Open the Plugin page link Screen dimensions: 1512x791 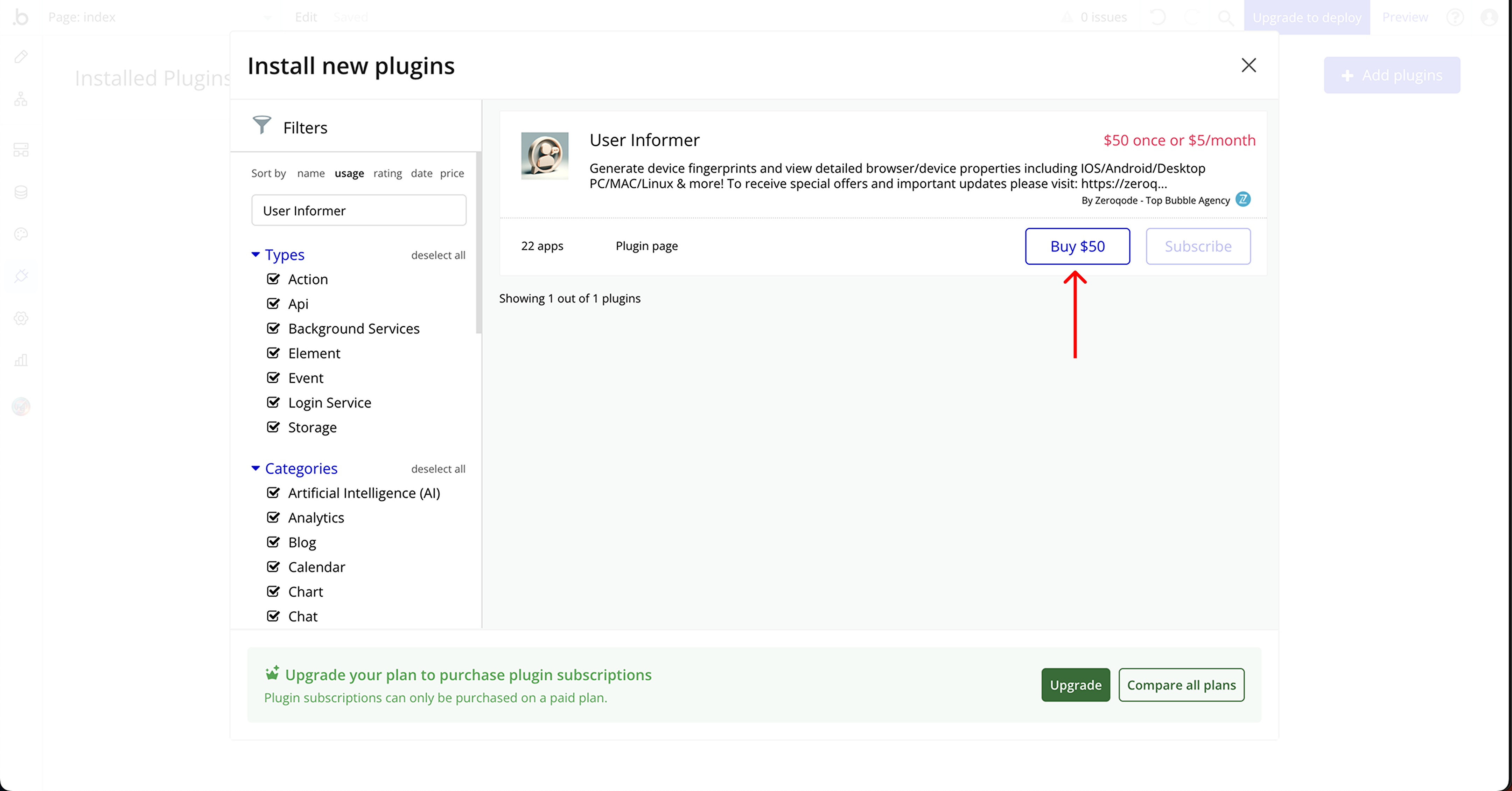point(646,246)
